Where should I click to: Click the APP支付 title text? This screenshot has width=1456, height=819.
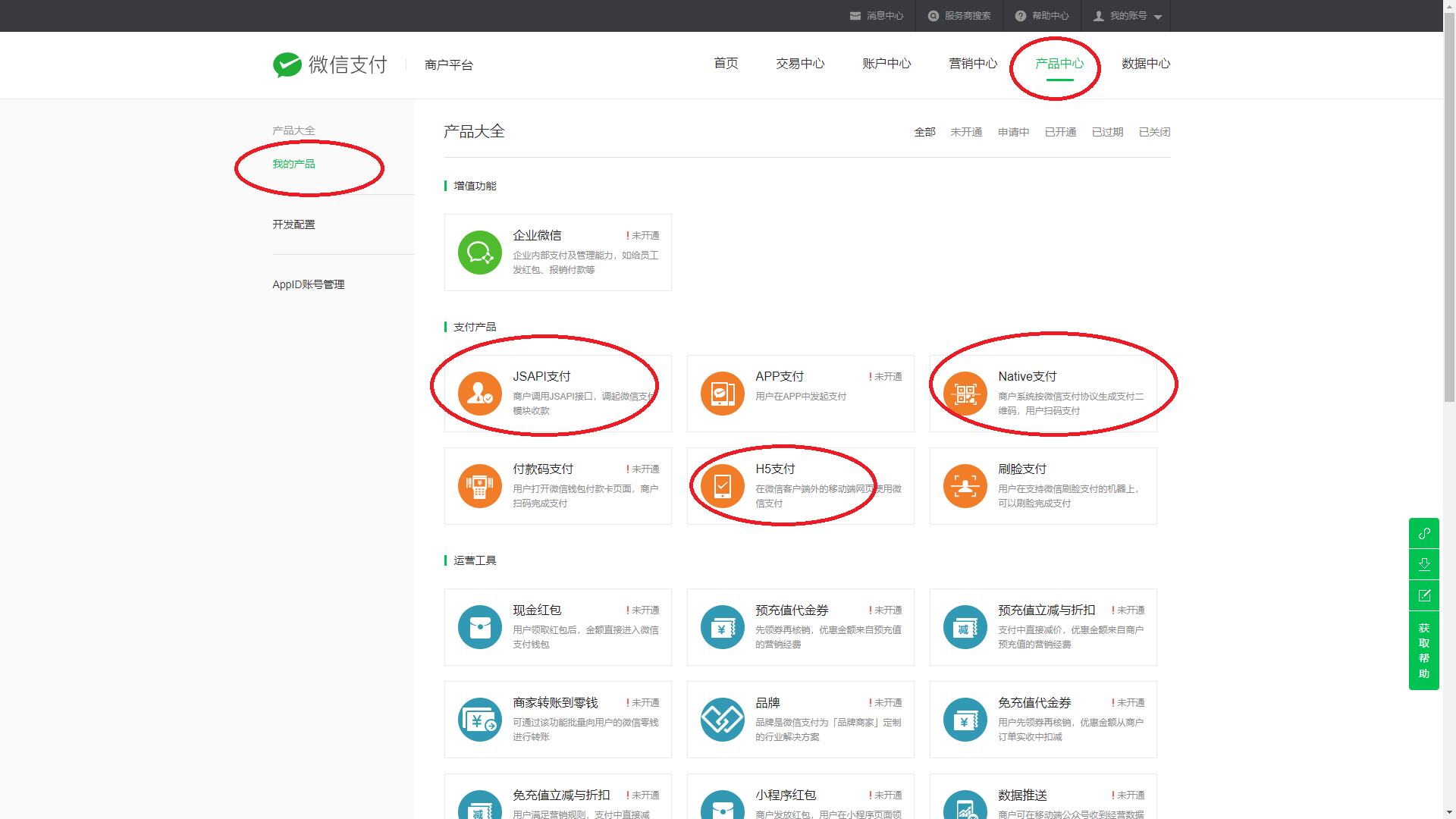(x=780, y=376)
